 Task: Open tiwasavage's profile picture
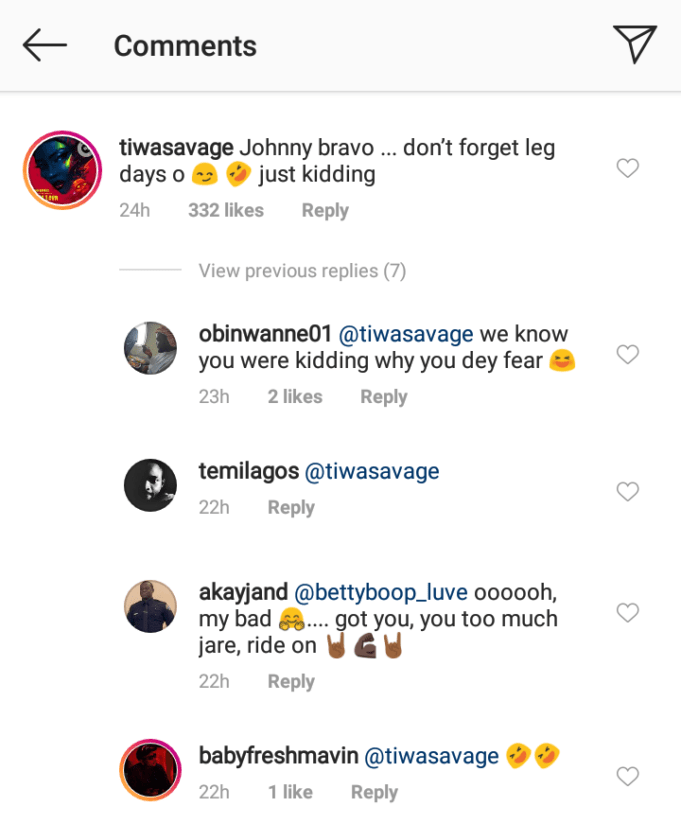pyautogui.click(x=64, y=170)
